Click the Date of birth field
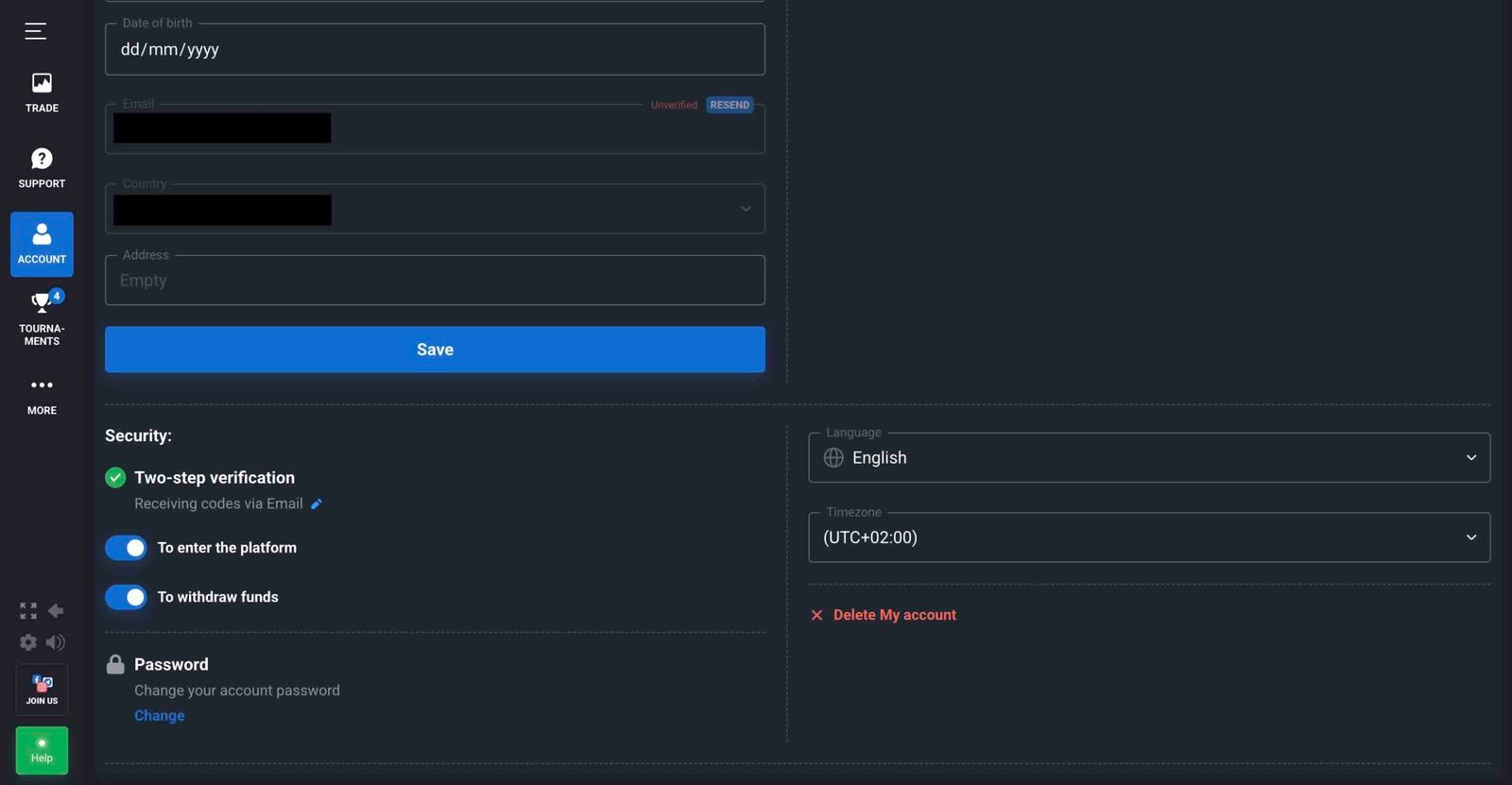Viewport: 1512px width, 785px height. tap(435, 49)
